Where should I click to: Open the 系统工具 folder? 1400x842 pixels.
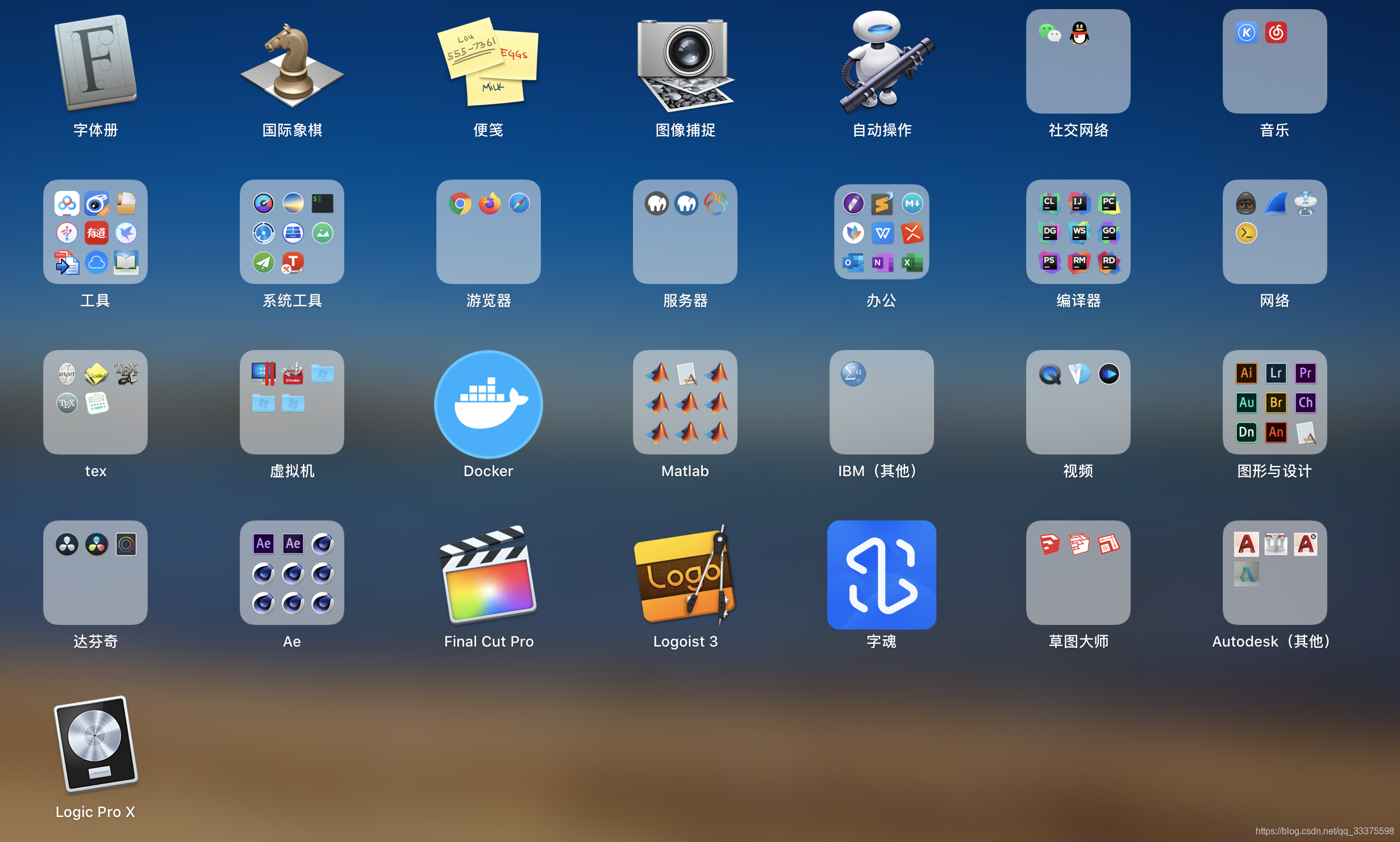click(292, 232)
